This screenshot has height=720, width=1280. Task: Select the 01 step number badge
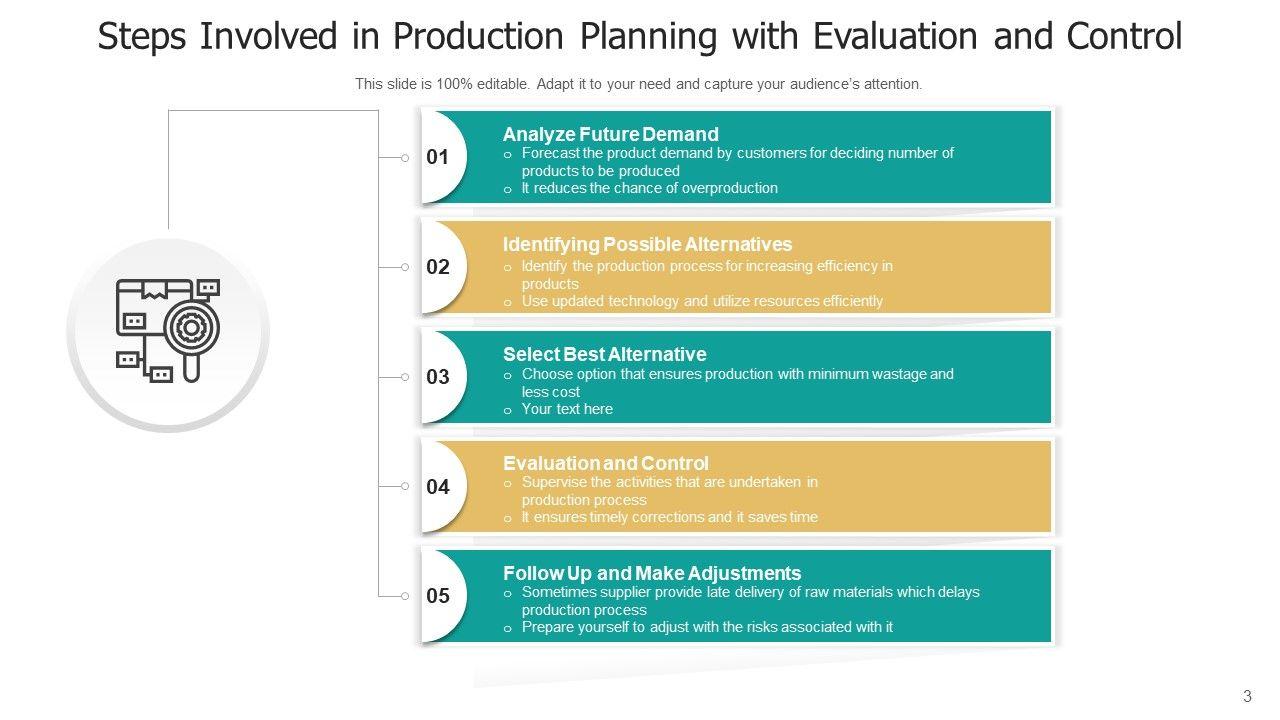[438, 157]
